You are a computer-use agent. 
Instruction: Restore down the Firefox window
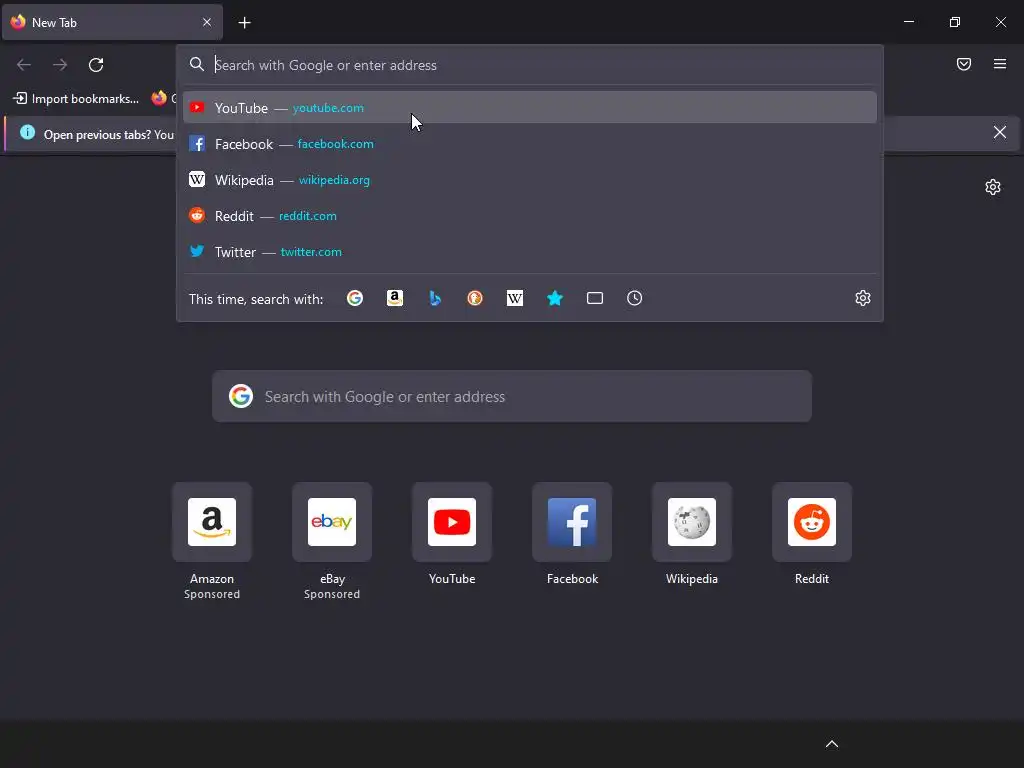click(955, 22)
